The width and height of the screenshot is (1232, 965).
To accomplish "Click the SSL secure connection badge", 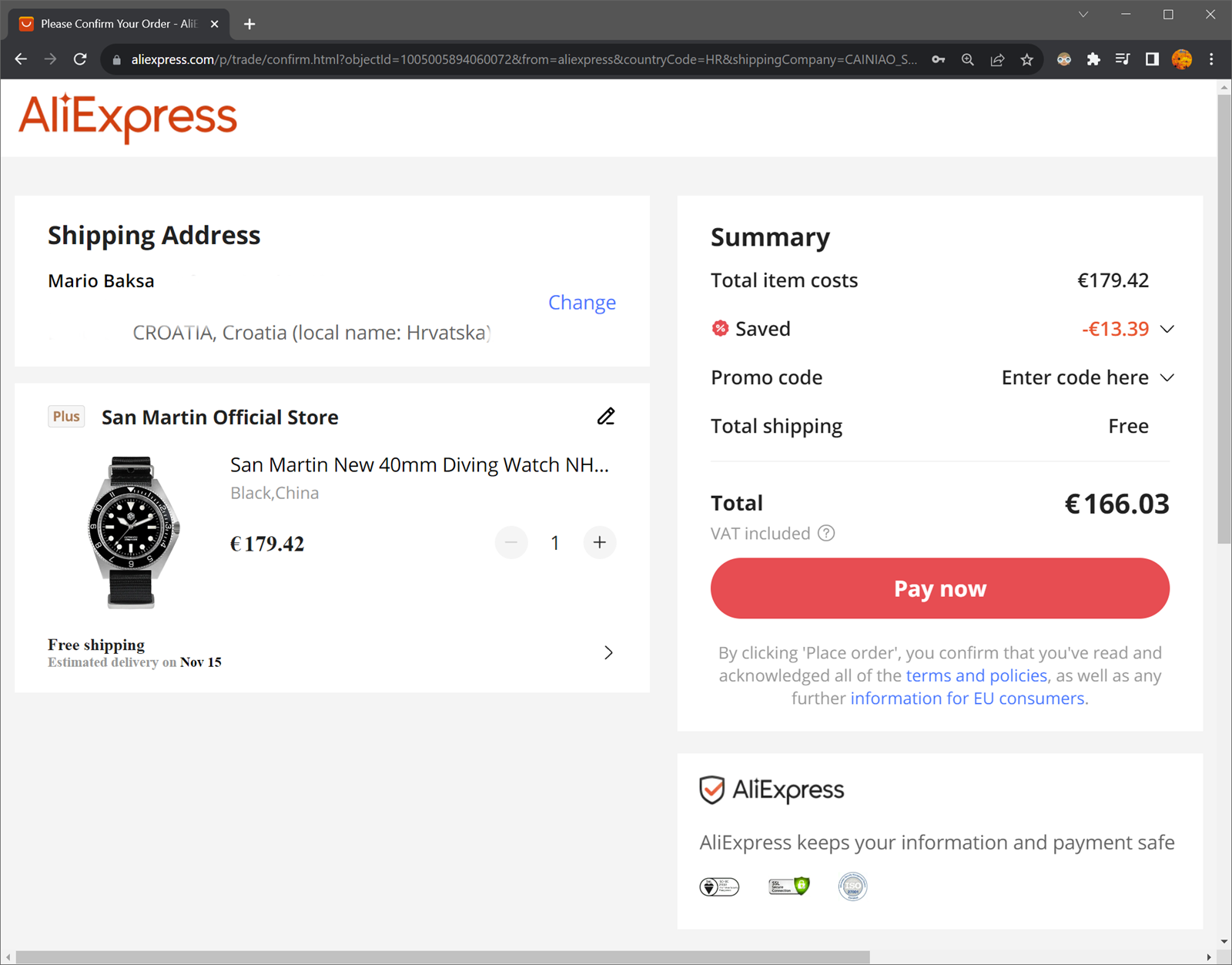I will 789,886.
